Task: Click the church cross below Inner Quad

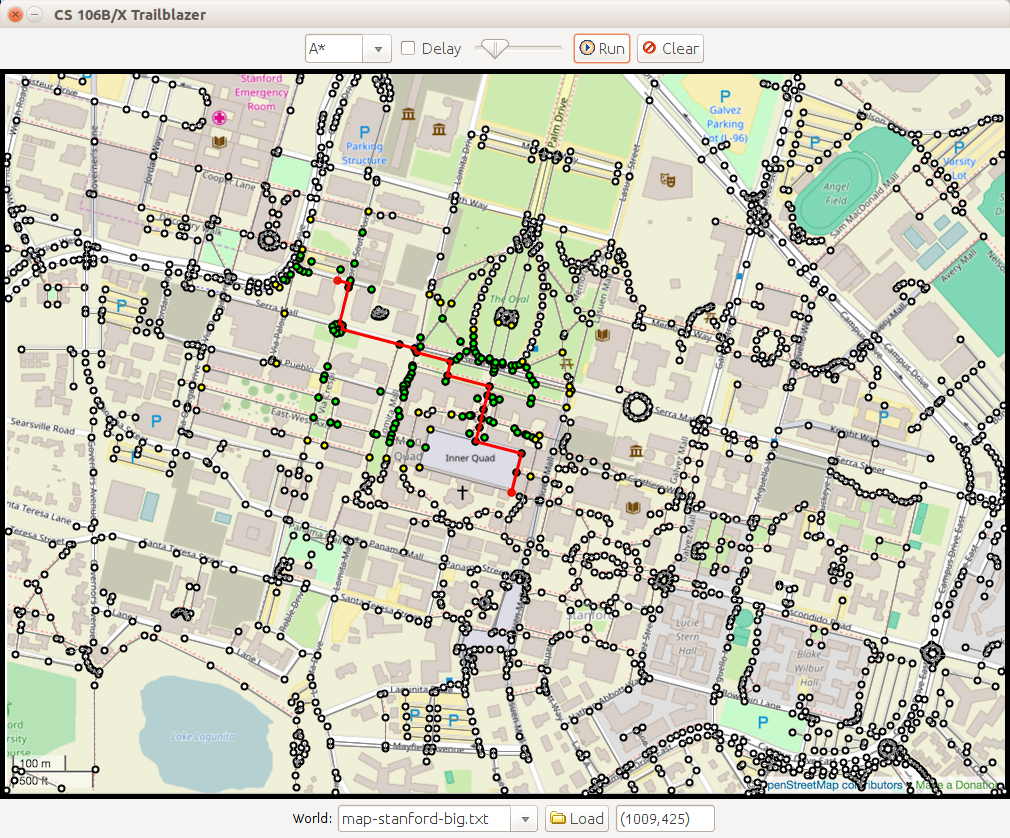Action: pos(462,492)
